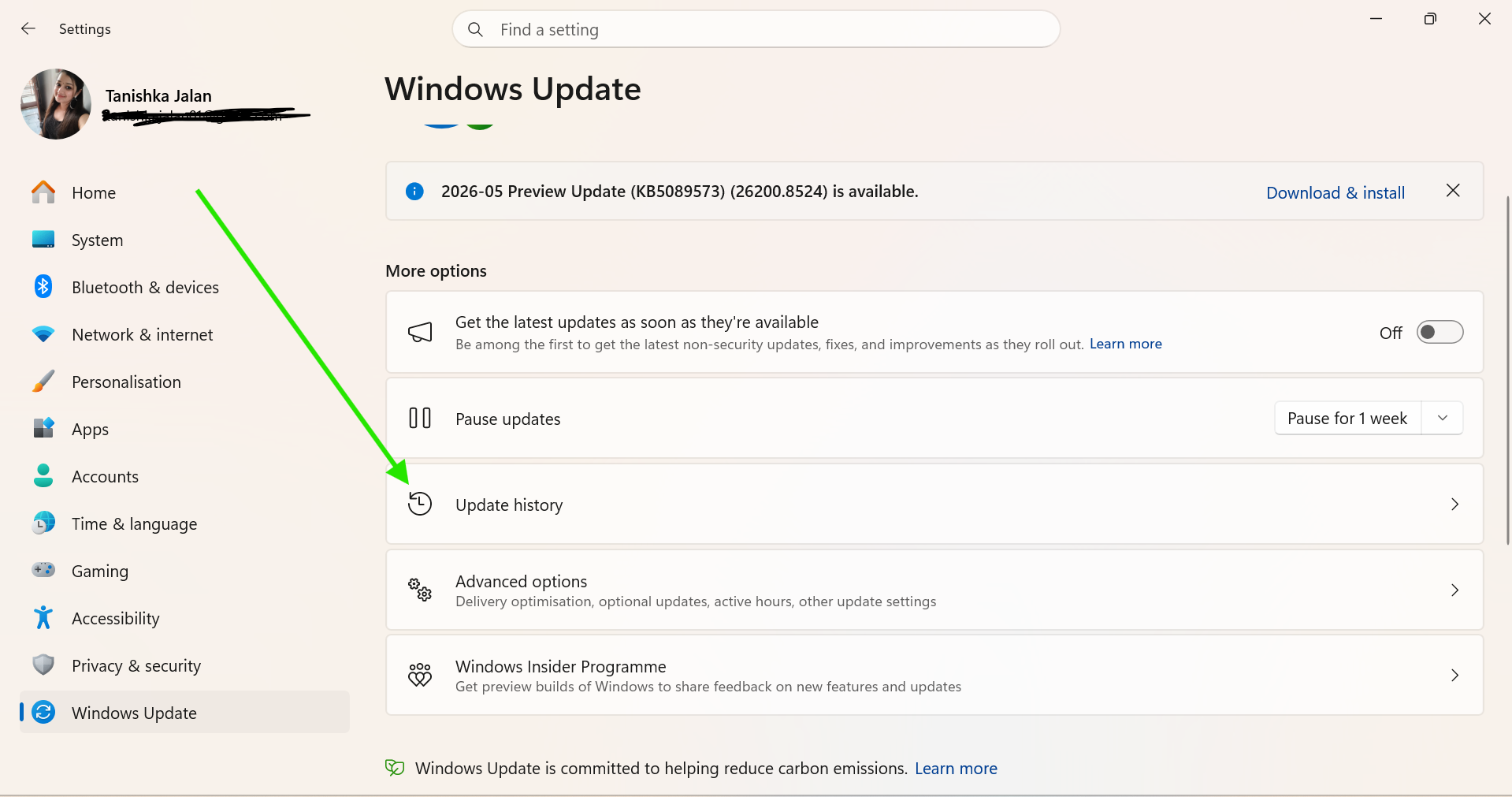Image resolution: width=1512 pixels, height=797 pixels.
Task: Minimize the Settings window
Action: tap(1376, 19)
